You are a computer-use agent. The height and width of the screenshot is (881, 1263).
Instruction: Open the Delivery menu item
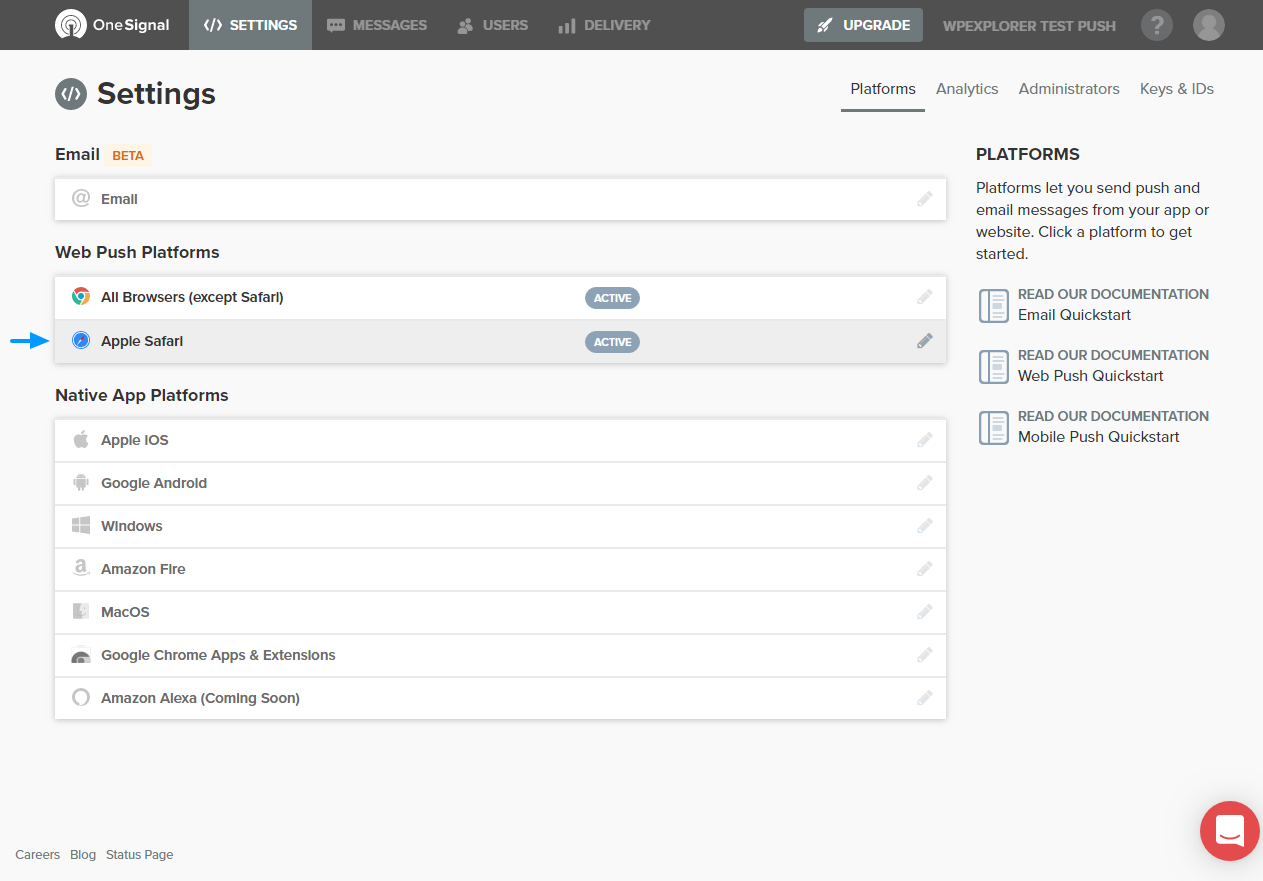[604, 25]
